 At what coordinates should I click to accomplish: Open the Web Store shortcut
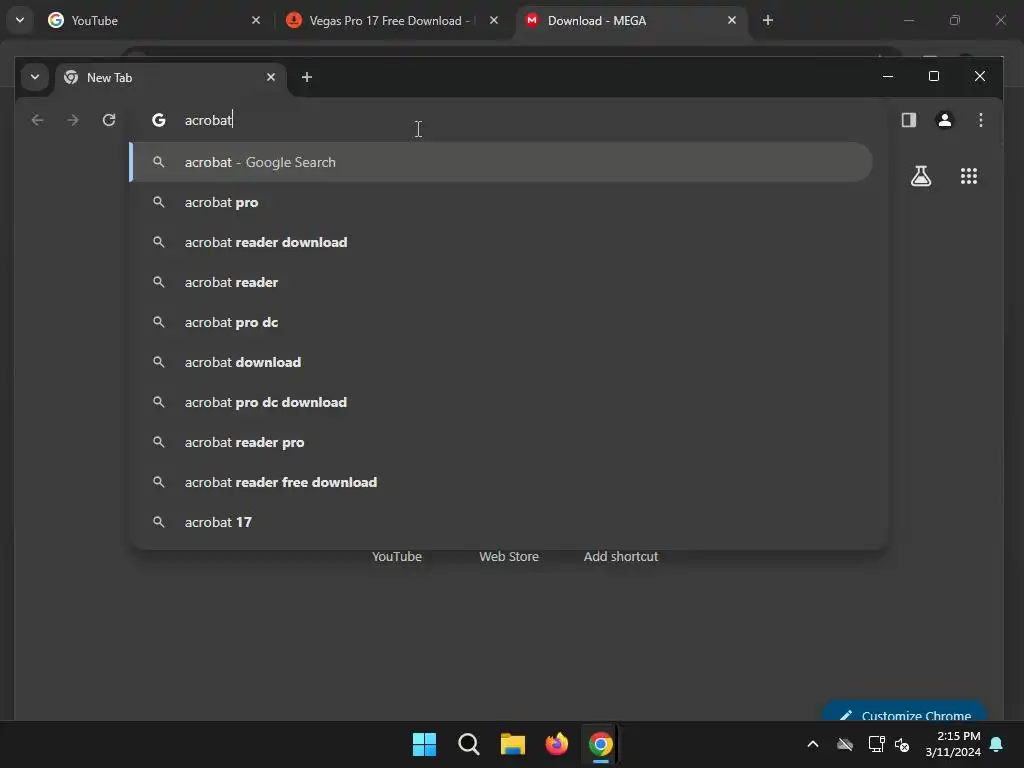tap(509, 556)
